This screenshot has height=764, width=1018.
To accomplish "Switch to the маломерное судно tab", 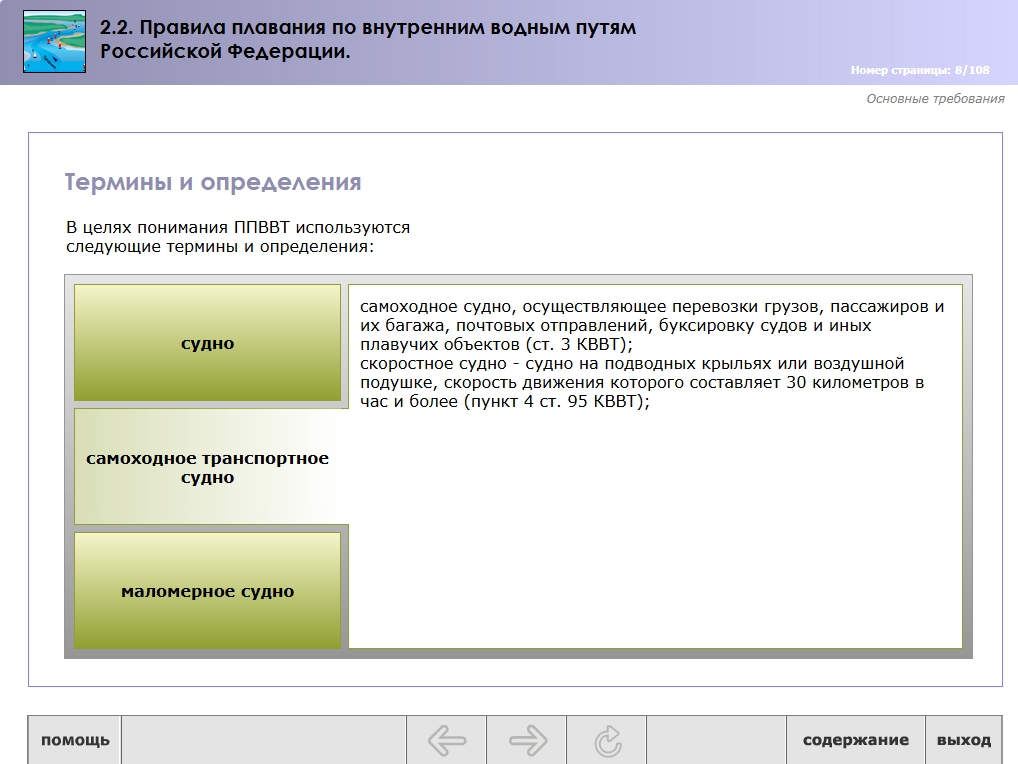I will (208, 591).
